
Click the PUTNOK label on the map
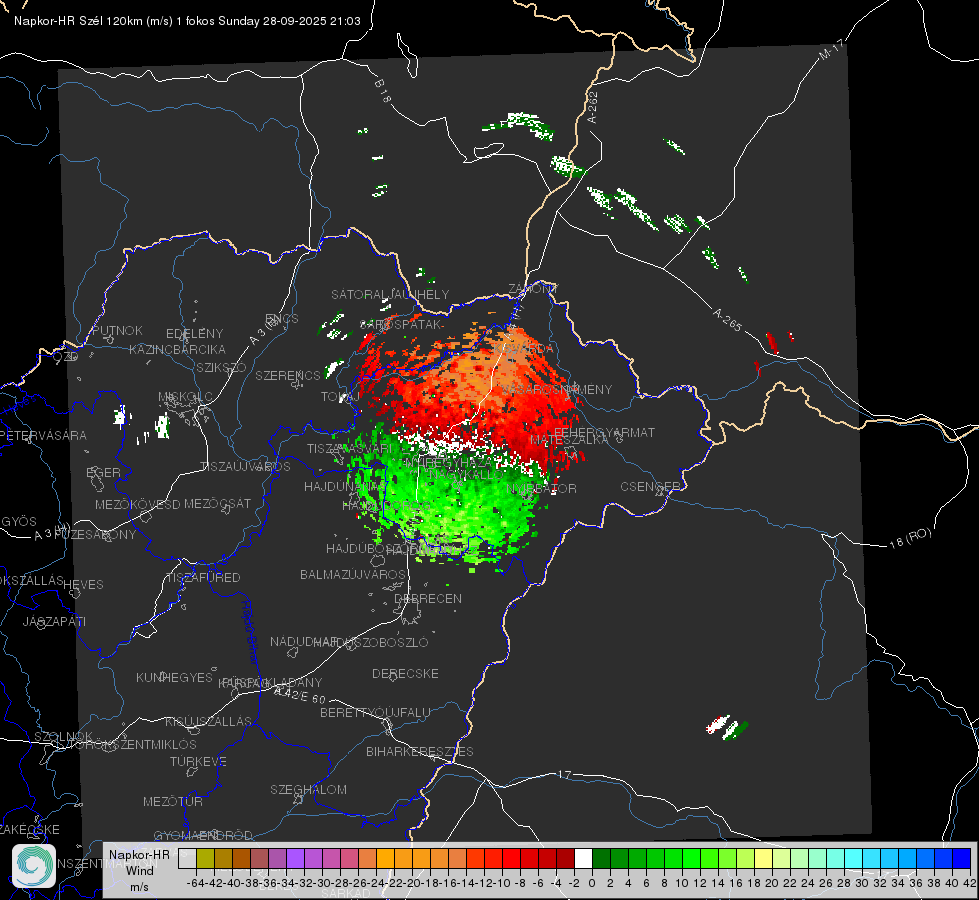coord(117,330)
